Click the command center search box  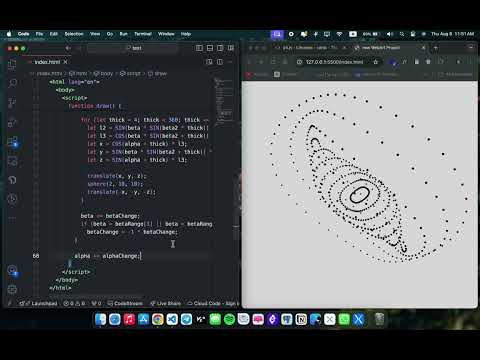pyautogui.click(x=133, y=48)
